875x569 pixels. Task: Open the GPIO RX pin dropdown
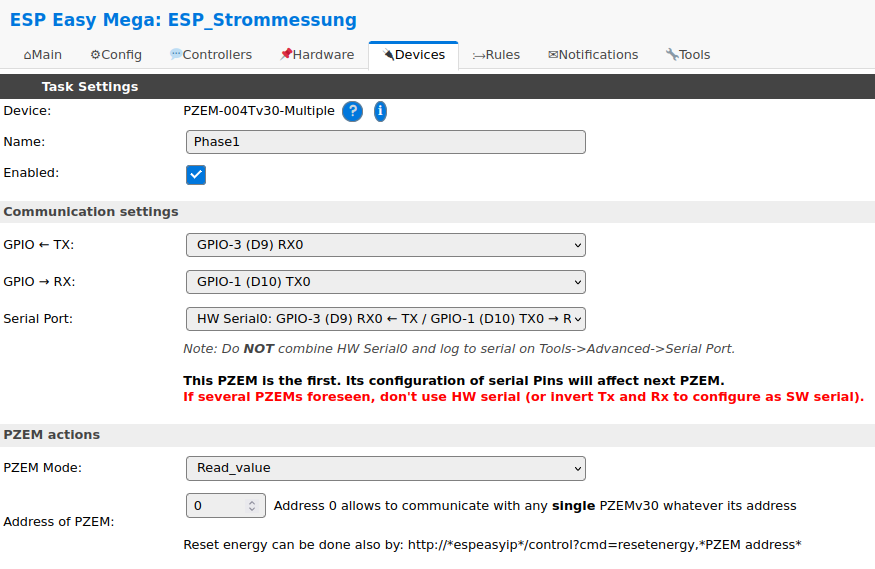(386, 282)
